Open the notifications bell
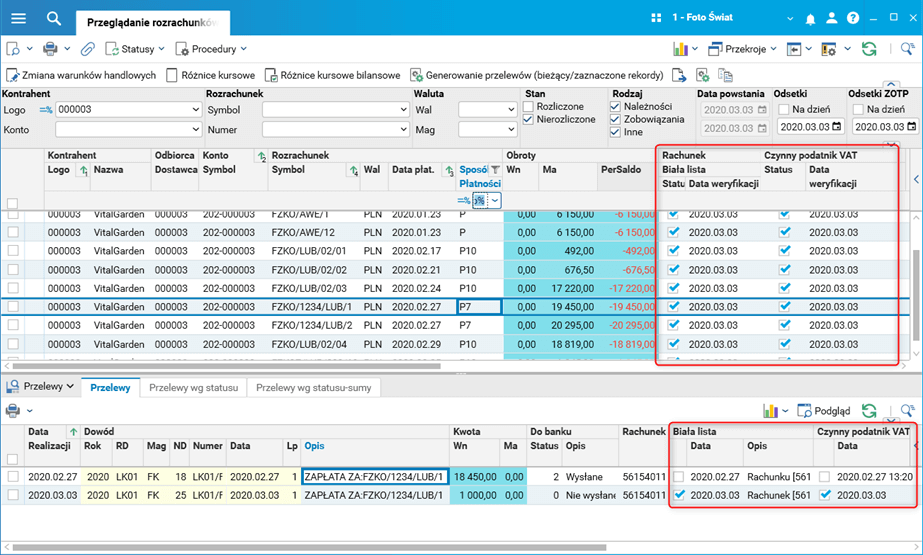This screenshot has height=555, width=923. [810, 18]
